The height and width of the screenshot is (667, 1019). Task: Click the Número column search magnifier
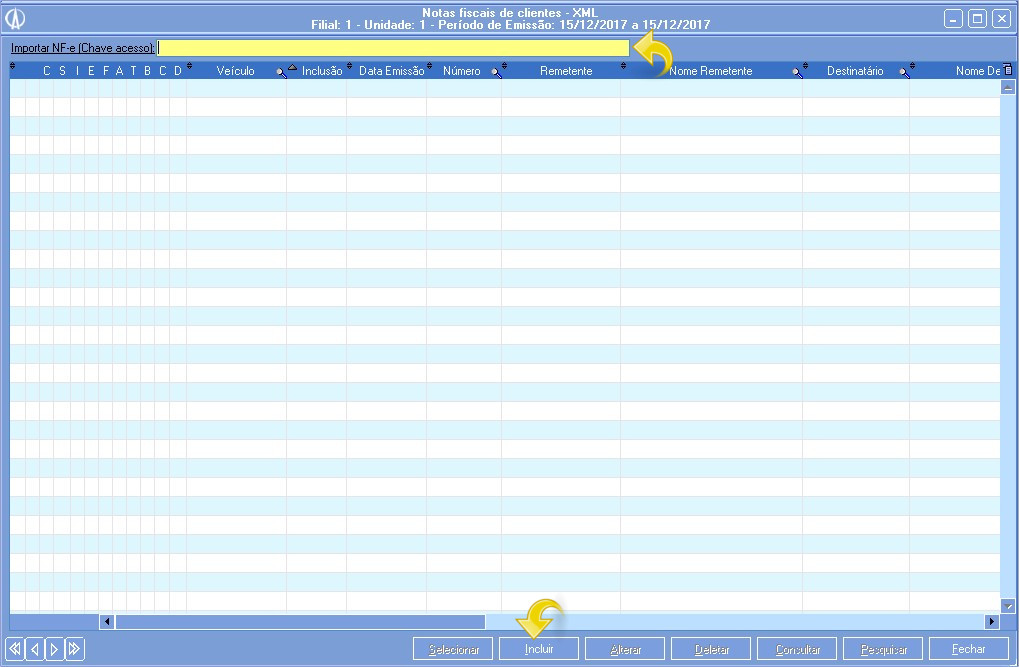496,72
